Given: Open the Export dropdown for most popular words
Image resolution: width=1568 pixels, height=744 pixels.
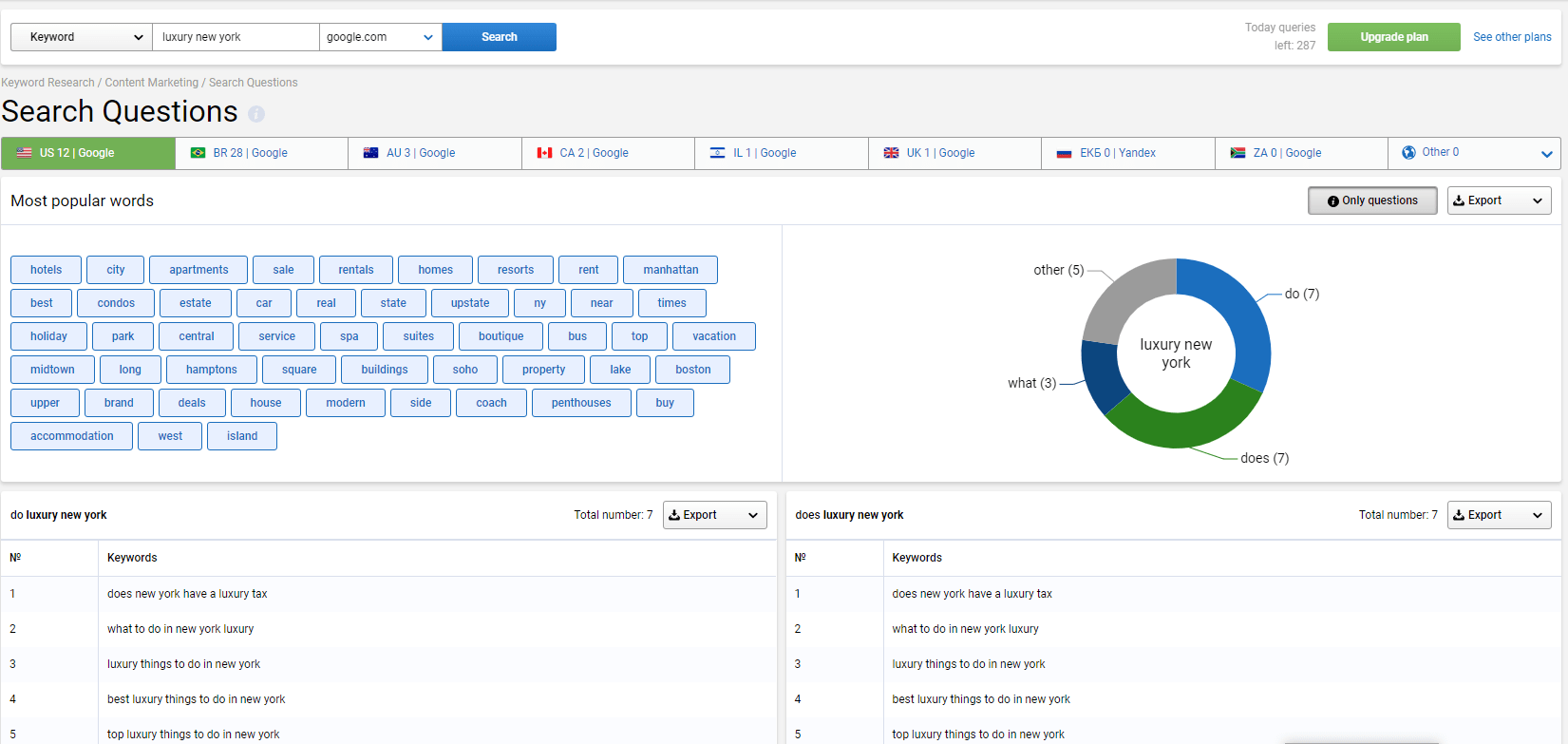Looking at the screenshot, I should [1499, 200].
